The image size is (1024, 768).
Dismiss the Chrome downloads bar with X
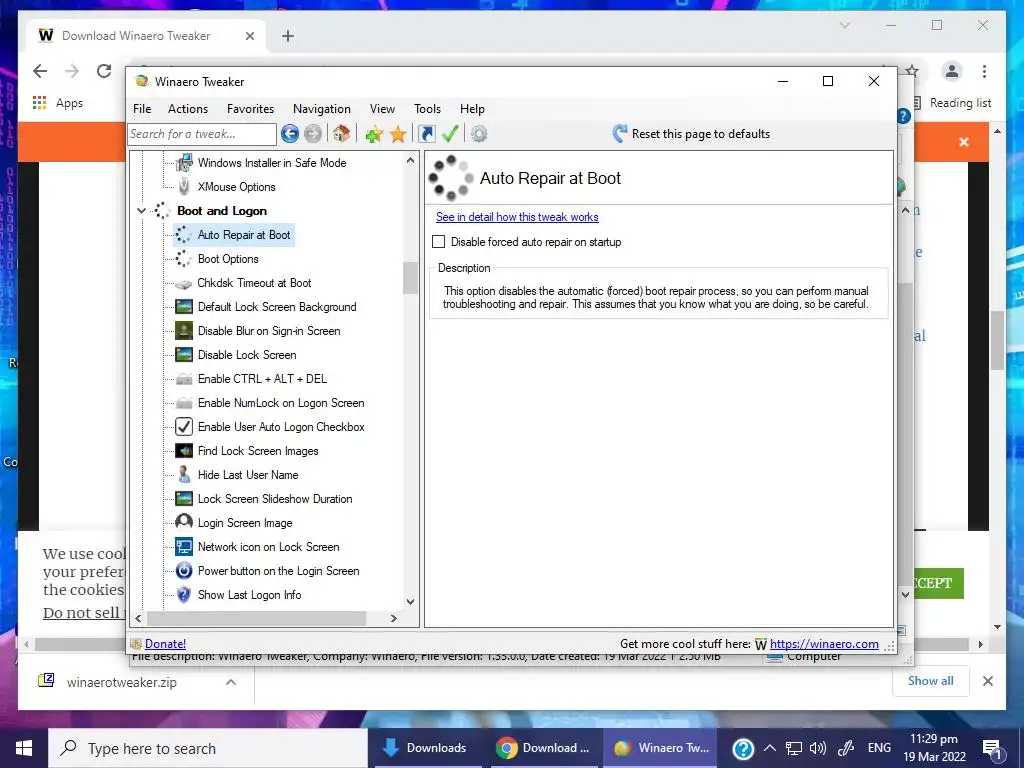[987, 681]
